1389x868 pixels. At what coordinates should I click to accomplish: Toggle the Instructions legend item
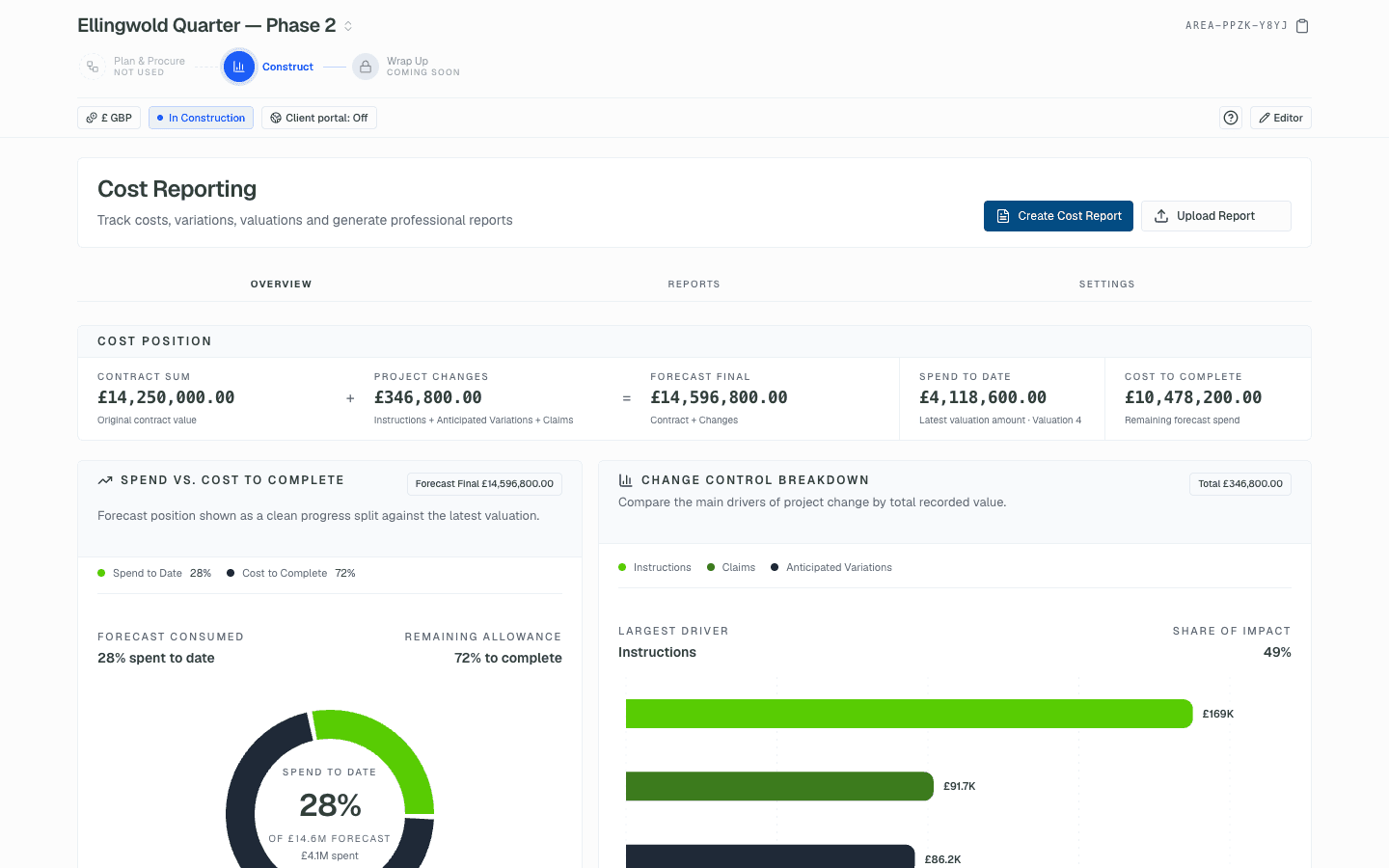click(x=655, y=567)
